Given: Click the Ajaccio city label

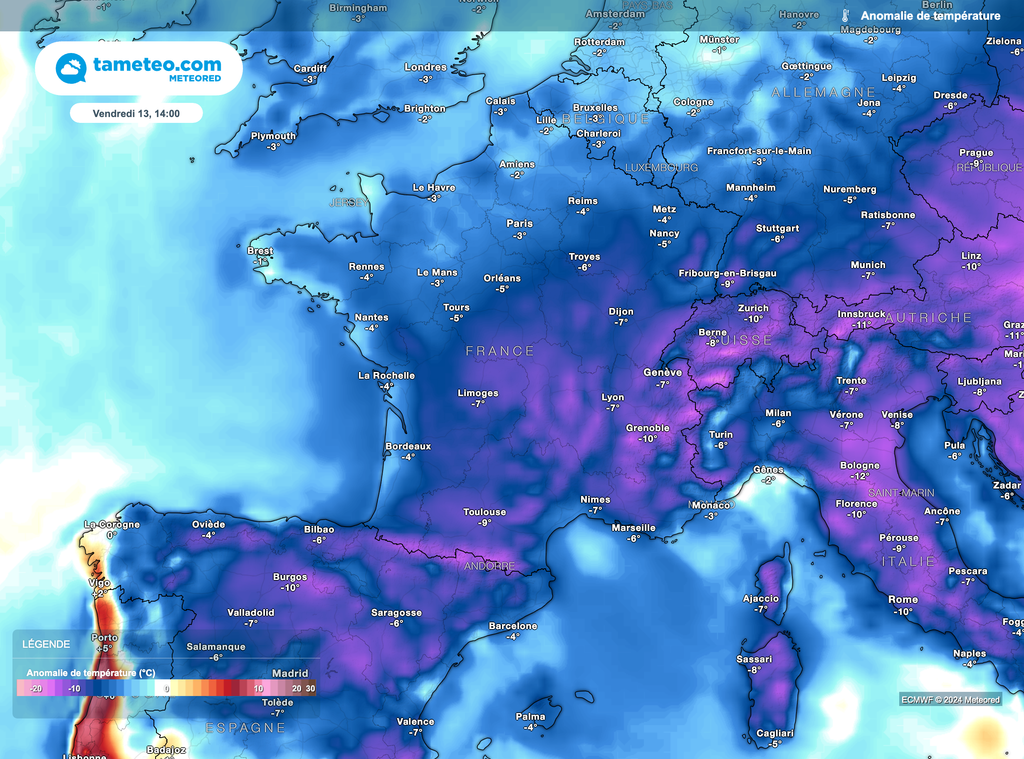Looking at the screenshot, I should point(761,598).
